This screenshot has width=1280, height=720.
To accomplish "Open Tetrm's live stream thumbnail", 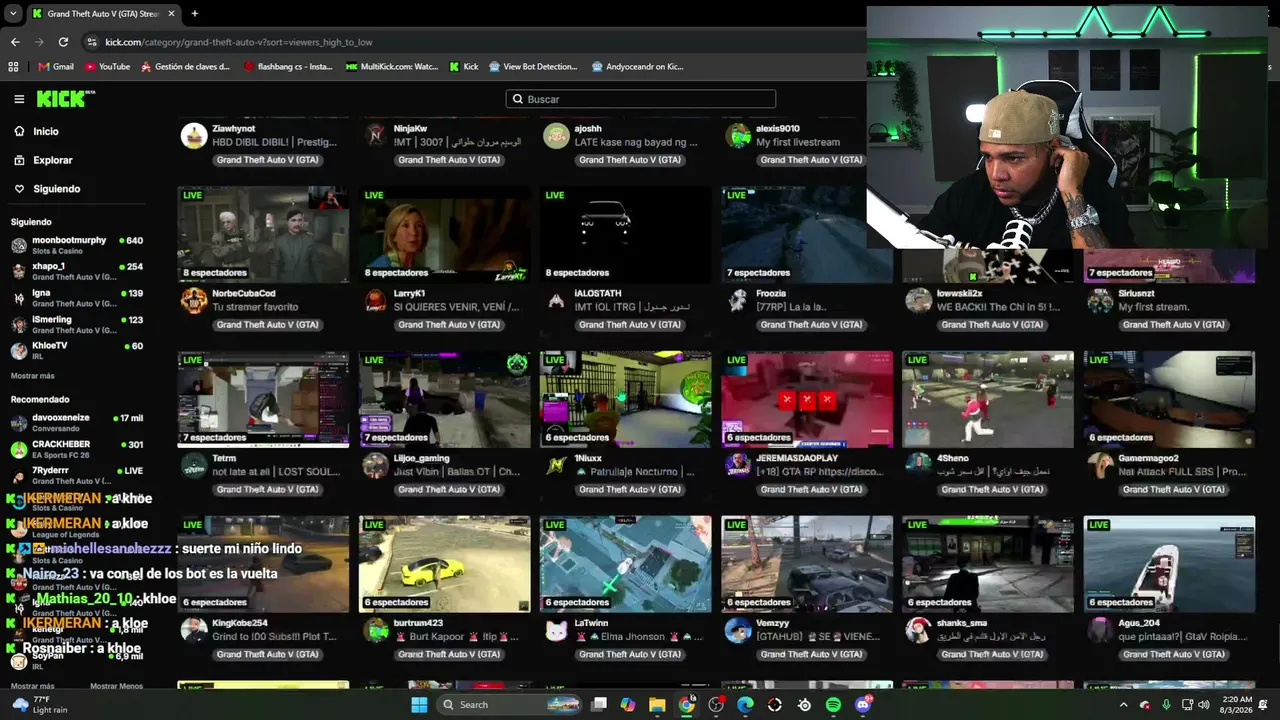I will tap(263, 399).
